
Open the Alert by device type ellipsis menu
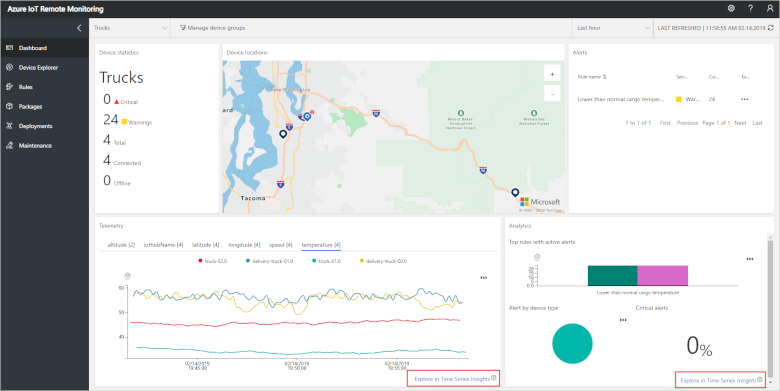623,320
